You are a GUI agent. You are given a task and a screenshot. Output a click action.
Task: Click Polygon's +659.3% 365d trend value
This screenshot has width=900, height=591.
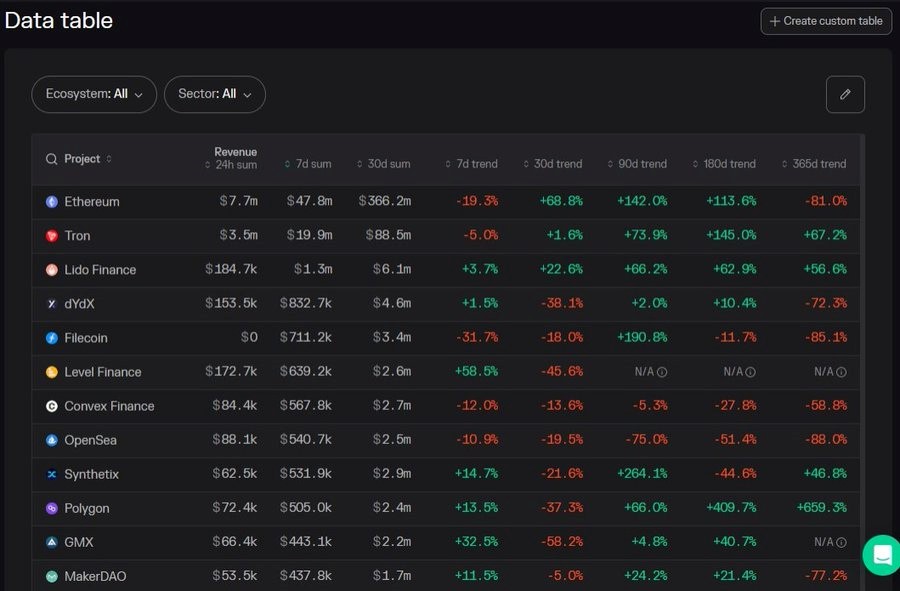click(822, 508)
